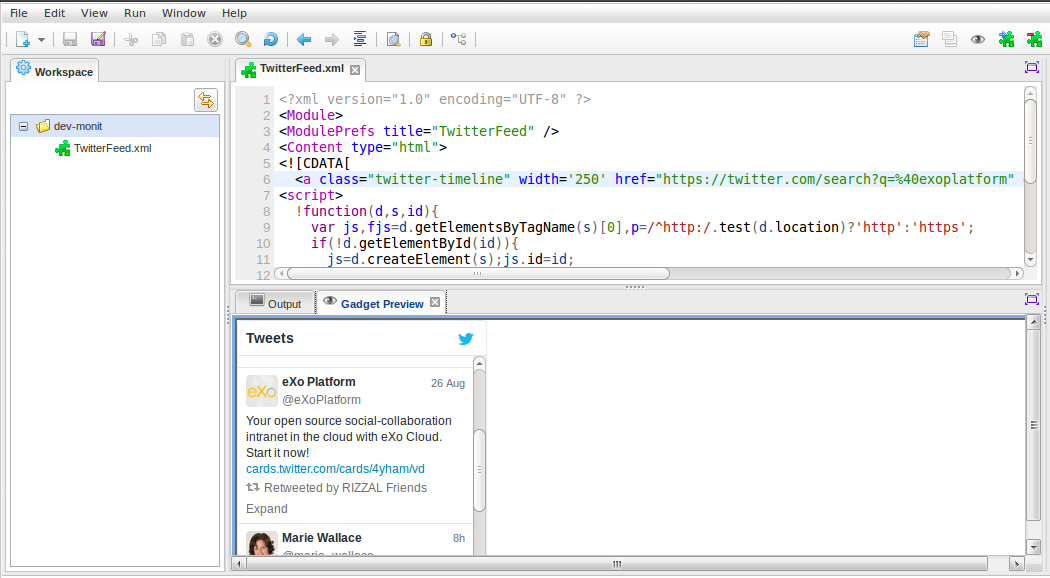The height and width of the screenshot is (578, 1050).
Task: Click the new file icon in toolbar
Action: [23, 40]
